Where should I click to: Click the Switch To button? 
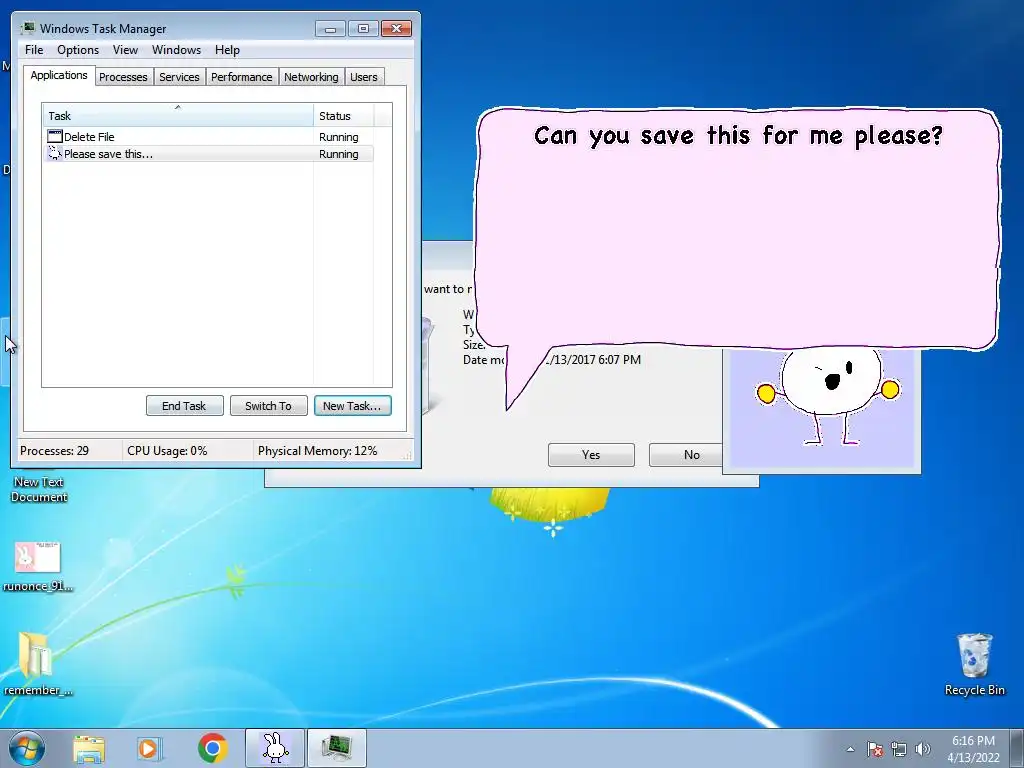[268, 406]
